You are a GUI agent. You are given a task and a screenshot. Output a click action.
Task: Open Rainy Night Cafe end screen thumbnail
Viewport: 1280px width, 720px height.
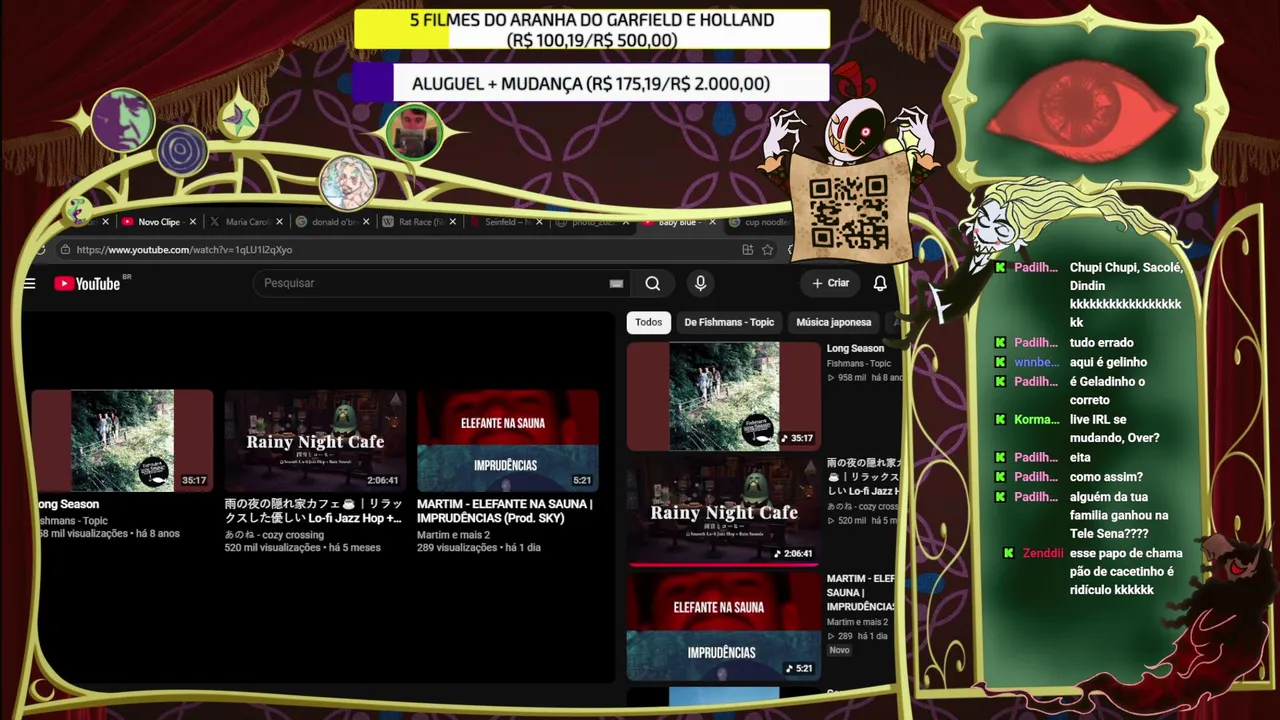(x=315, y=440)
